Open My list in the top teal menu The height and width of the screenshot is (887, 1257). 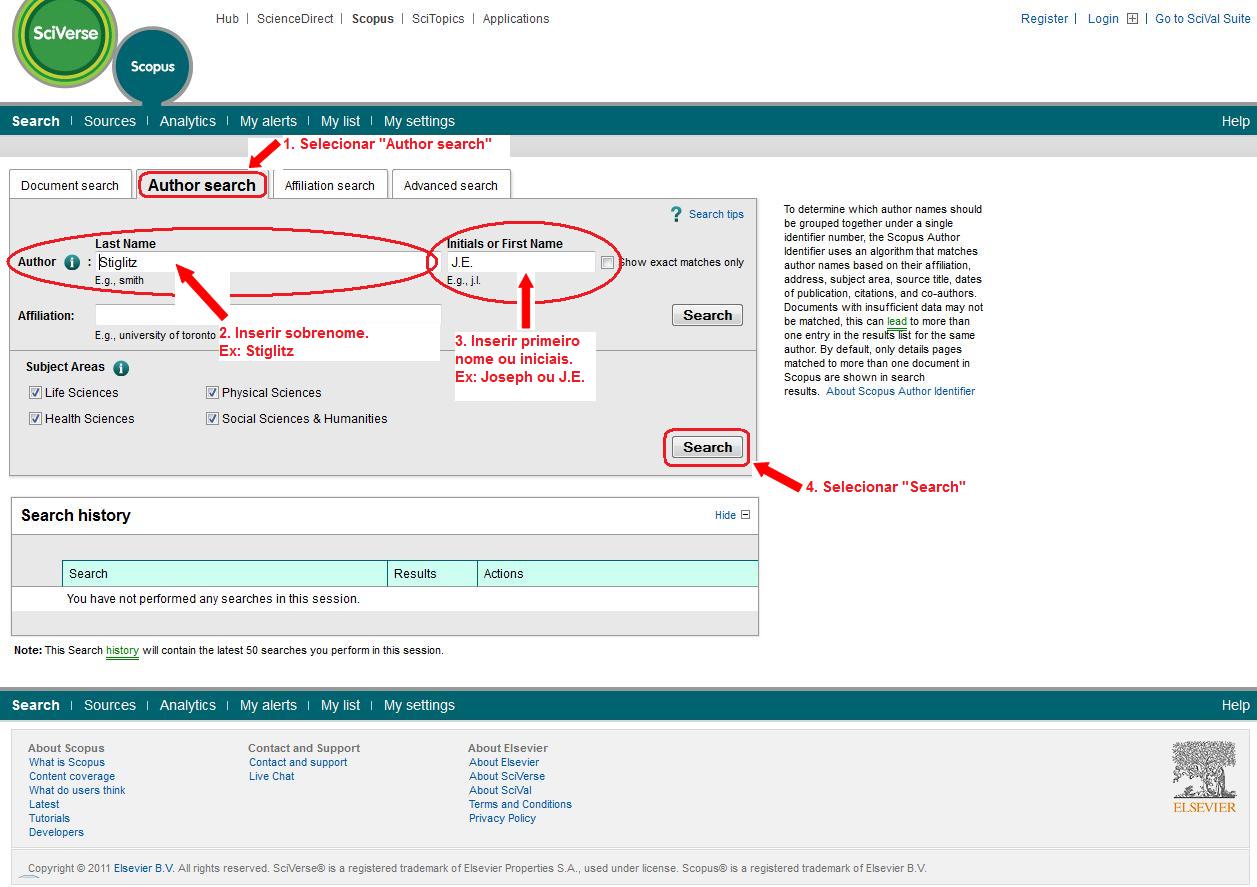pyautogui.click(x=340, y=121)
